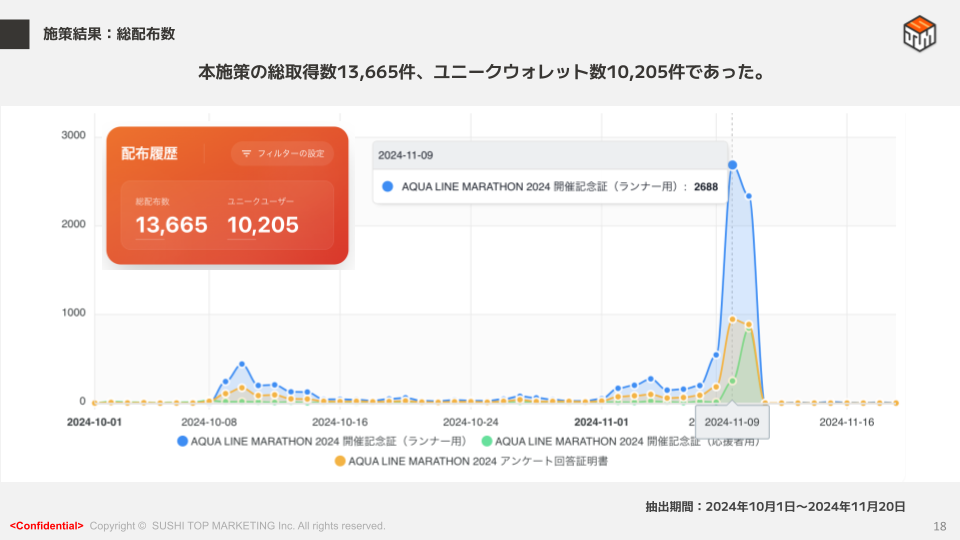Click the 2024-10-08 axis label
Viewport: 960px width, 540px height.
click(209, 422)
